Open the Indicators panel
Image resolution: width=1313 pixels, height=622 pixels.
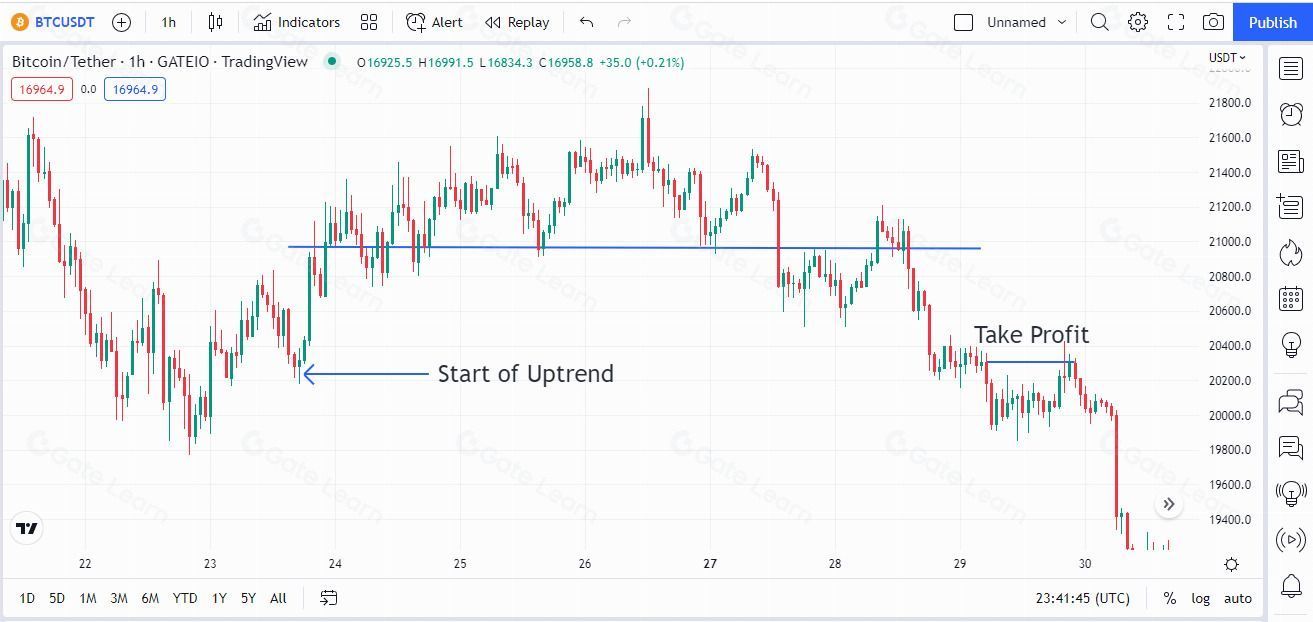pyautogui.click(x=297, y=22)
